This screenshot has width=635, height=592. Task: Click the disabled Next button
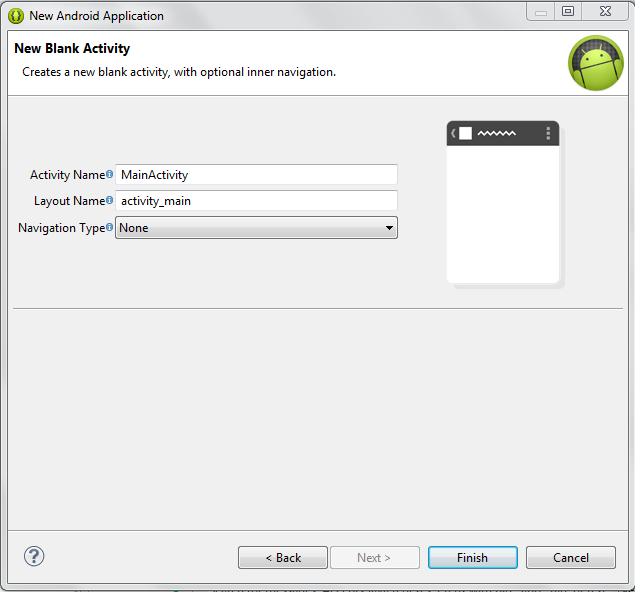pyautogui.click(x=375, y=558)
